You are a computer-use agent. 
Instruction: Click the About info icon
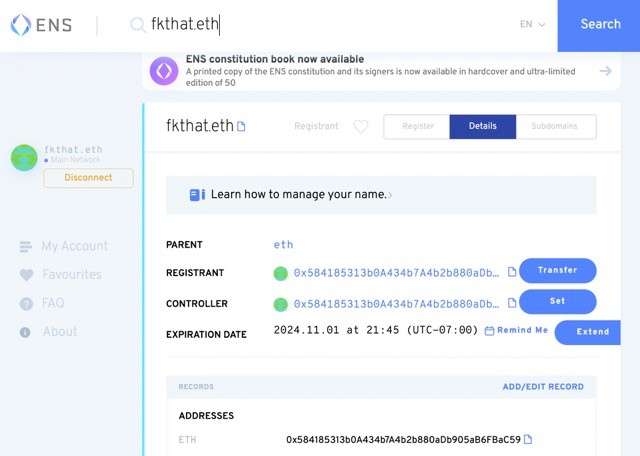point(25,332)
